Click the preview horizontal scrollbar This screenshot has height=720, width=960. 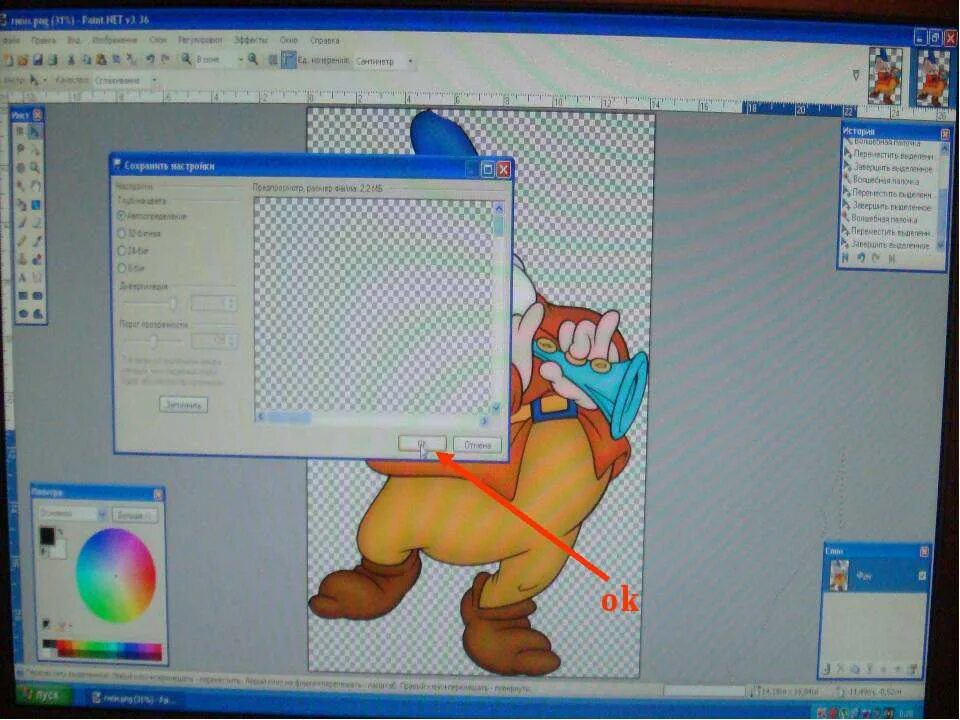tap(373, 418)
